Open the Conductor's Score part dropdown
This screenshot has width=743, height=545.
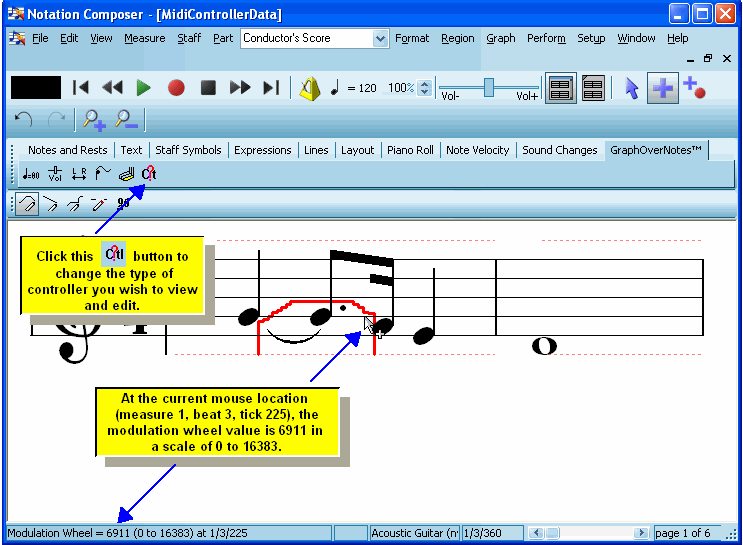click(380, 39)
